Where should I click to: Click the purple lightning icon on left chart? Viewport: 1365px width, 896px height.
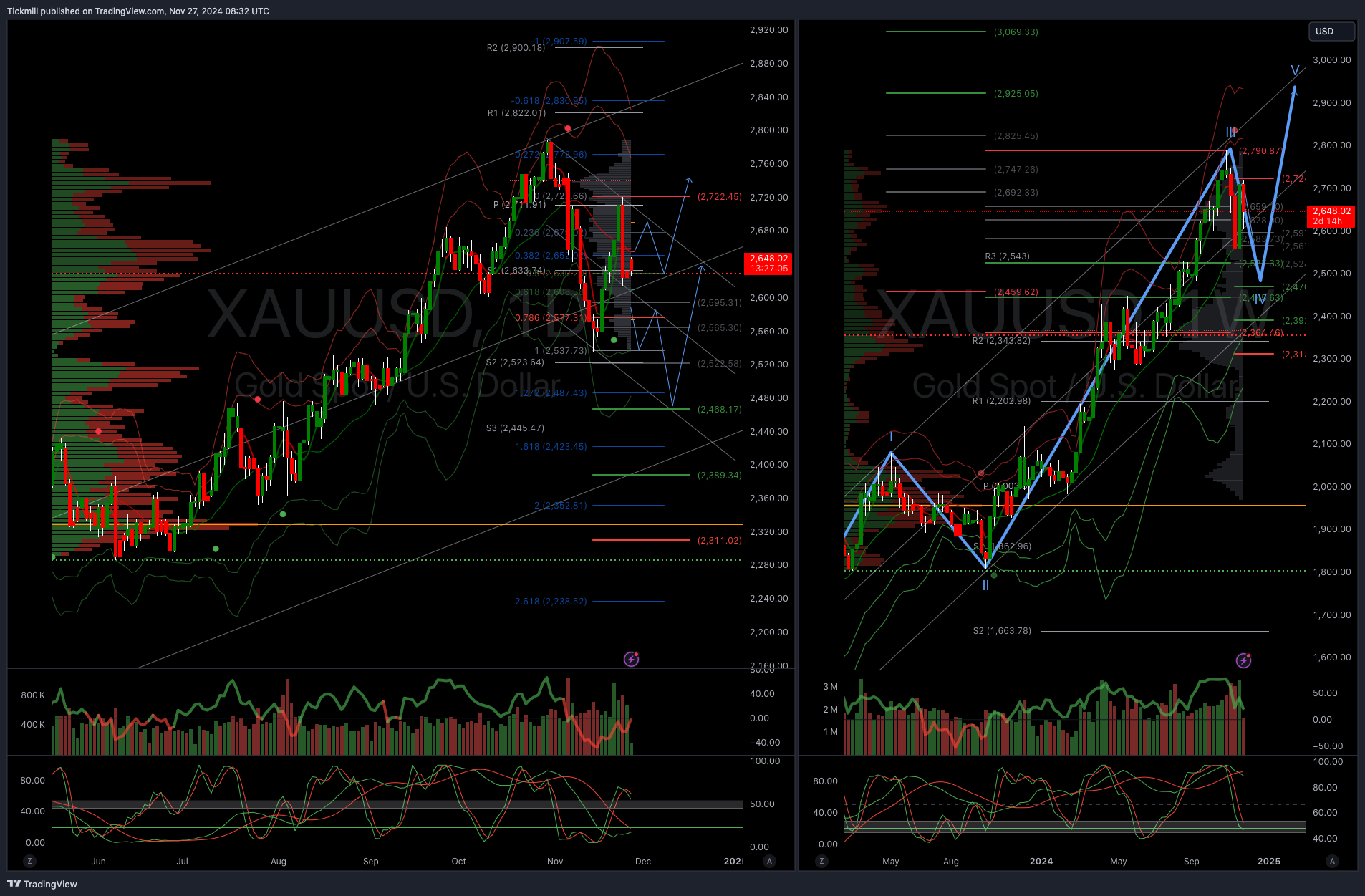(x=631, y=659)
